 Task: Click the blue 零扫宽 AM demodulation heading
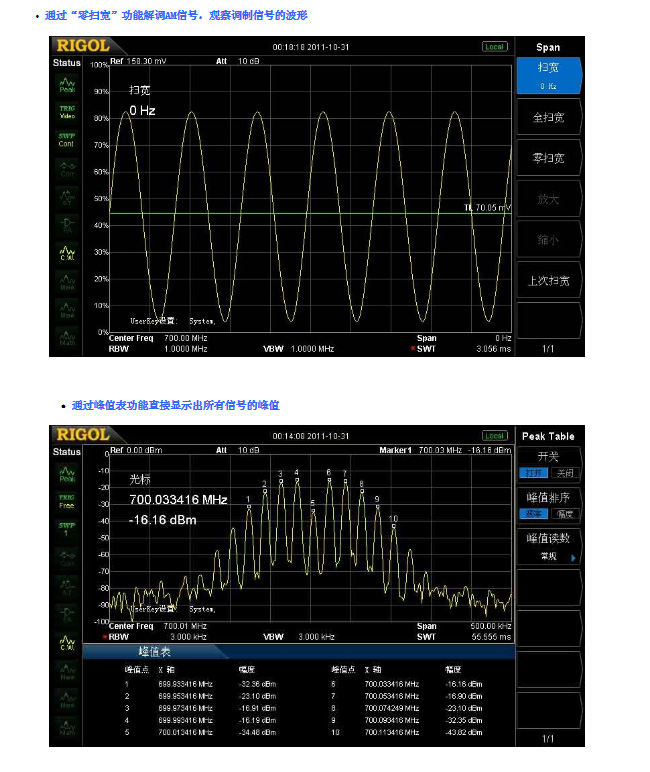click(x=176, y=16)
